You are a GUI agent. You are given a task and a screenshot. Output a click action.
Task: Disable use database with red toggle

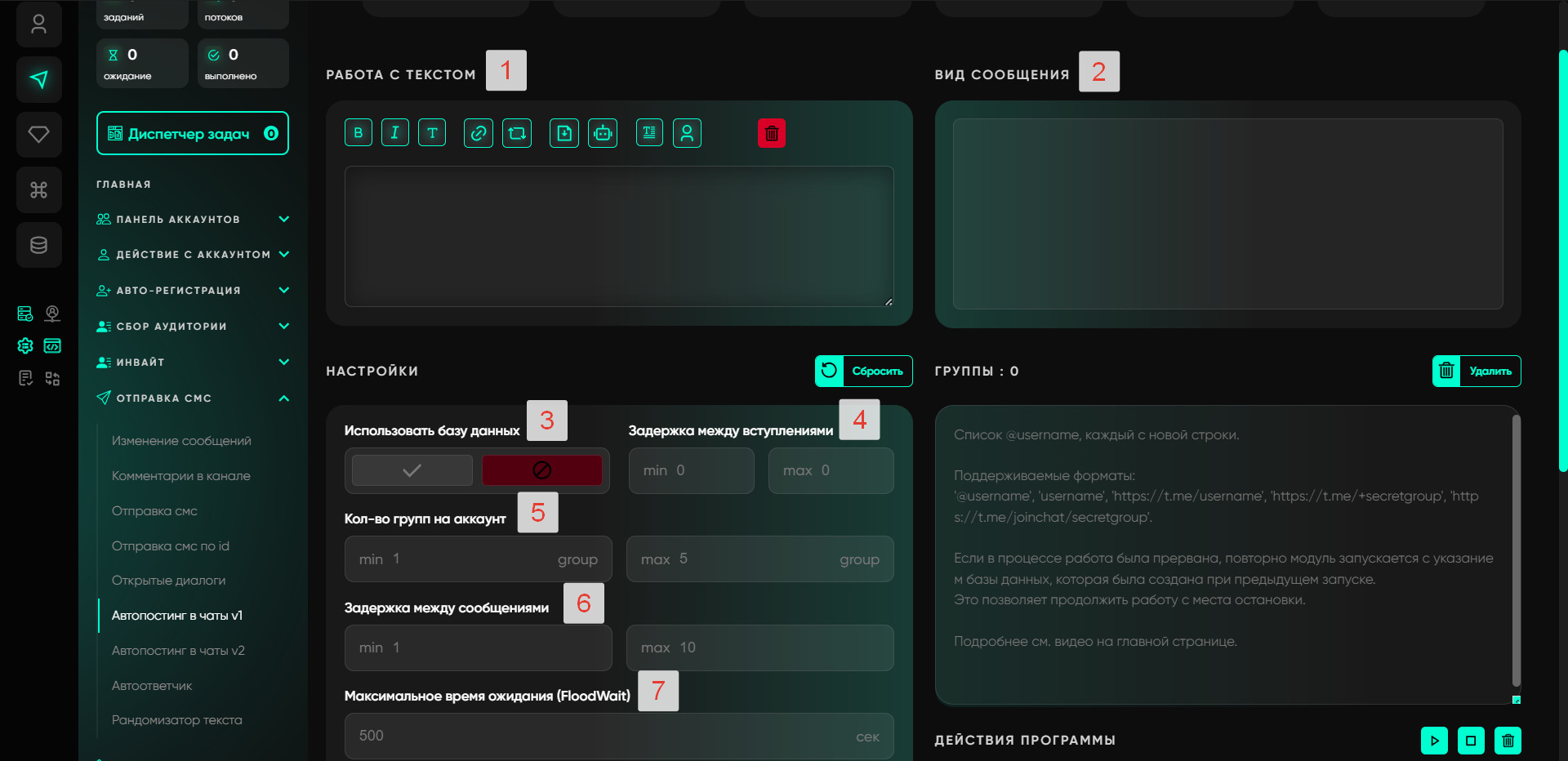tap(541, 470)
